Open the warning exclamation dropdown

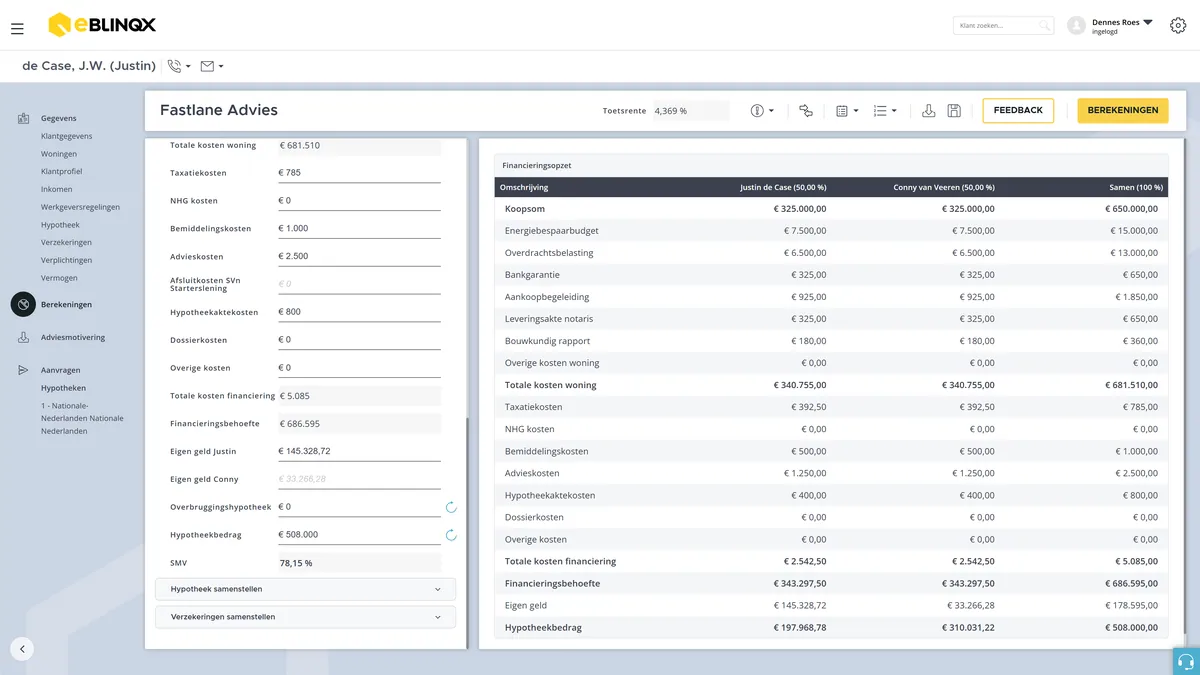pyautogui.click(x=762, y=111)
